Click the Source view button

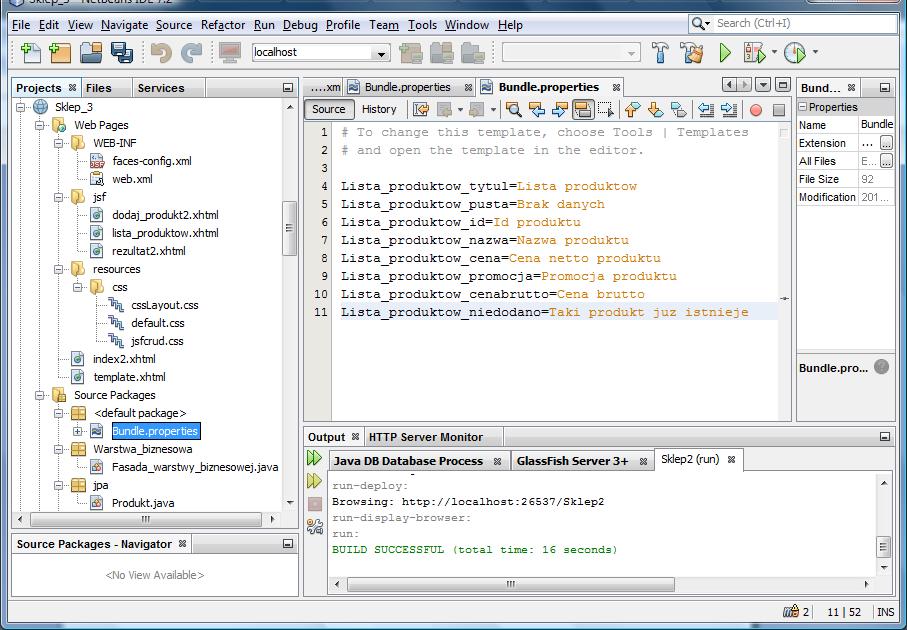click(329, 109)
